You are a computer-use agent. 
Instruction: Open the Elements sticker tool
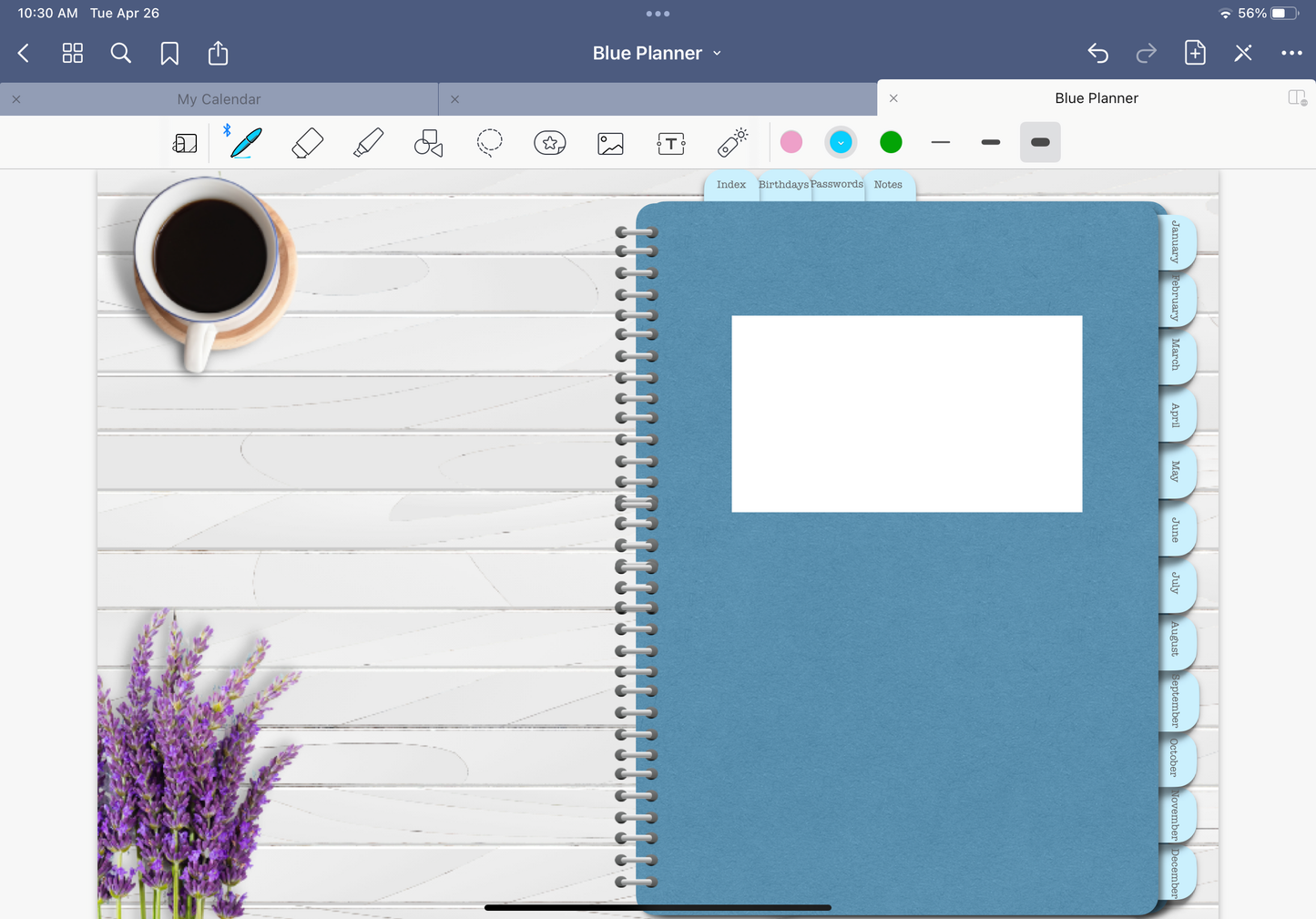[549, 143]
